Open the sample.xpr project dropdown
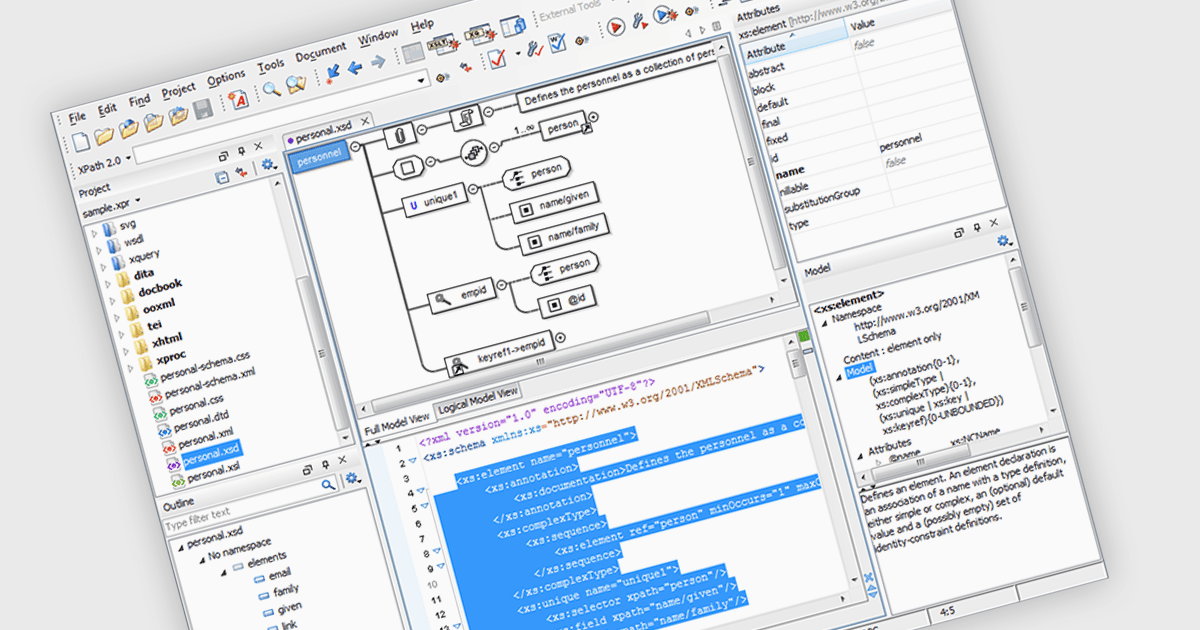1200x630 pixels. (x=137, y=202)
